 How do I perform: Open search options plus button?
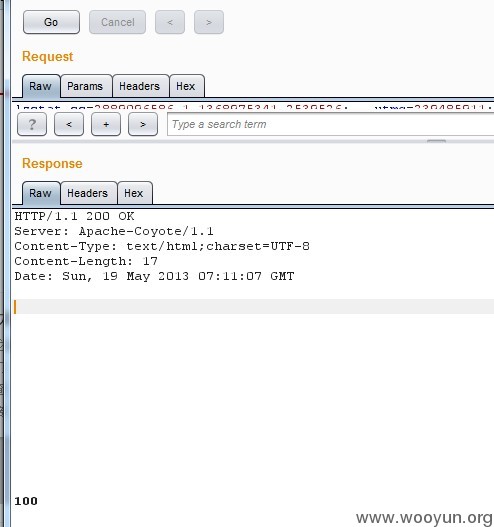click(106, 124)
